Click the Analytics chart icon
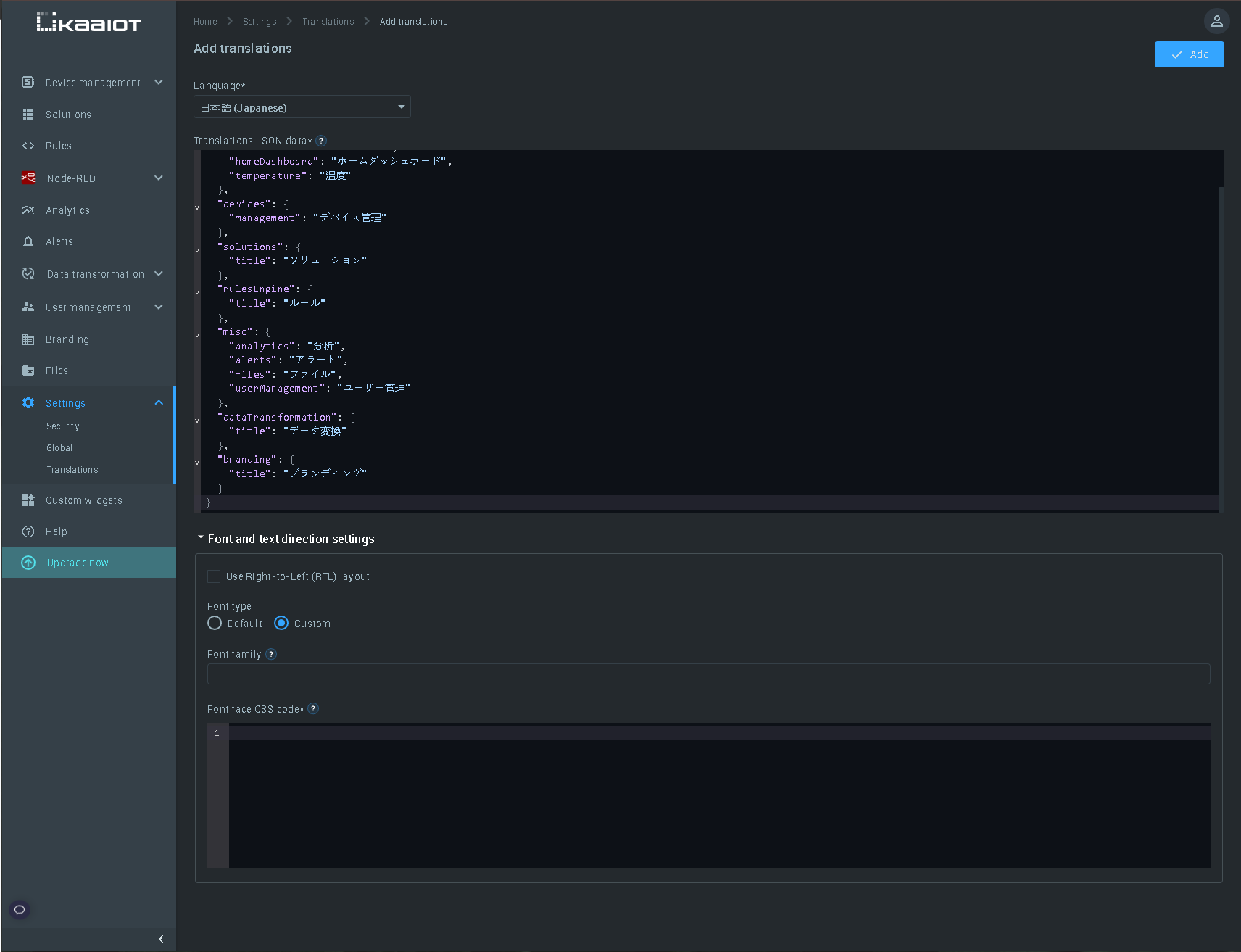The image size is (1241, 952). tap(28, 210)
